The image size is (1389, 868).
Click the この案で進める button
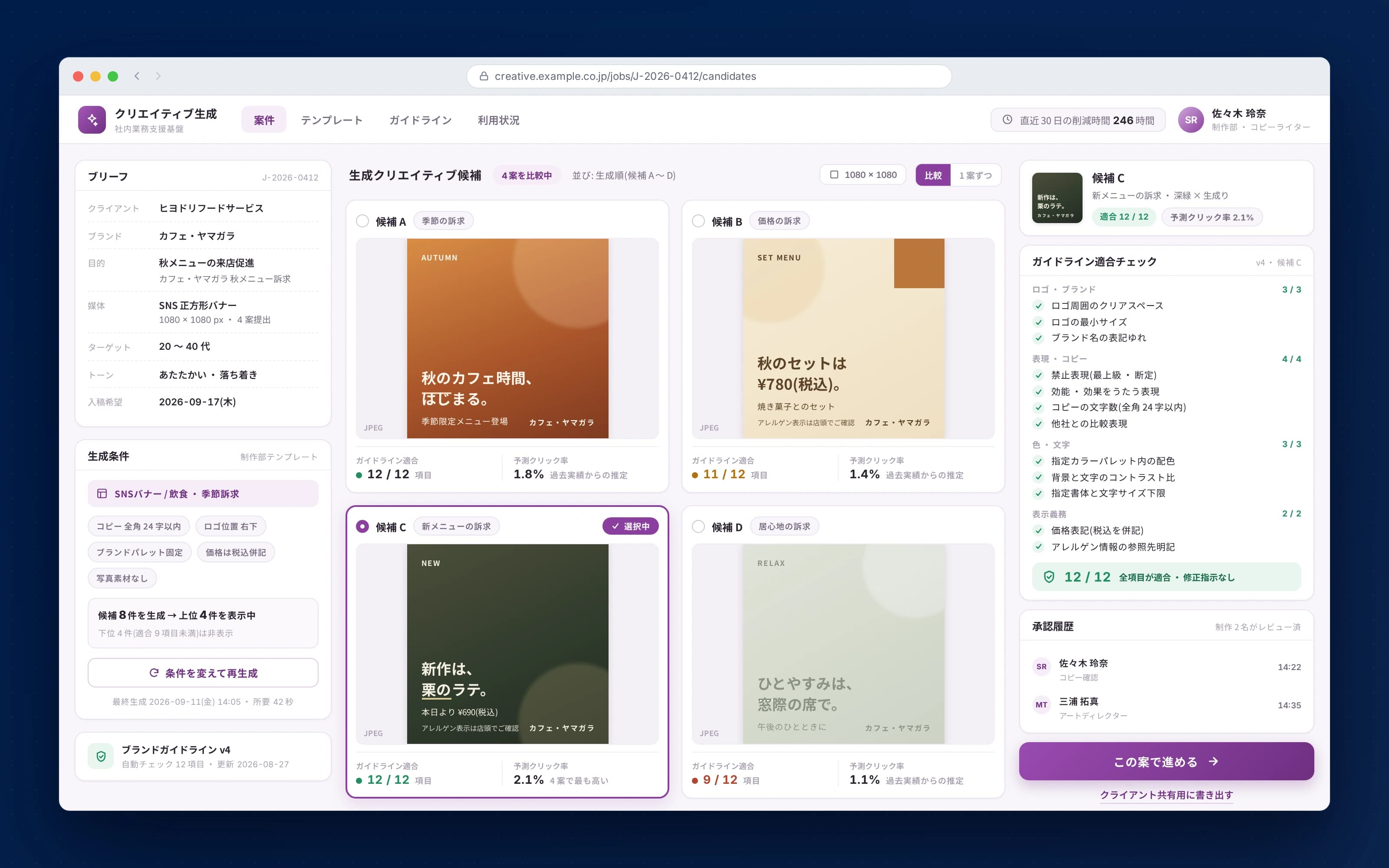tap(1166, 761)
